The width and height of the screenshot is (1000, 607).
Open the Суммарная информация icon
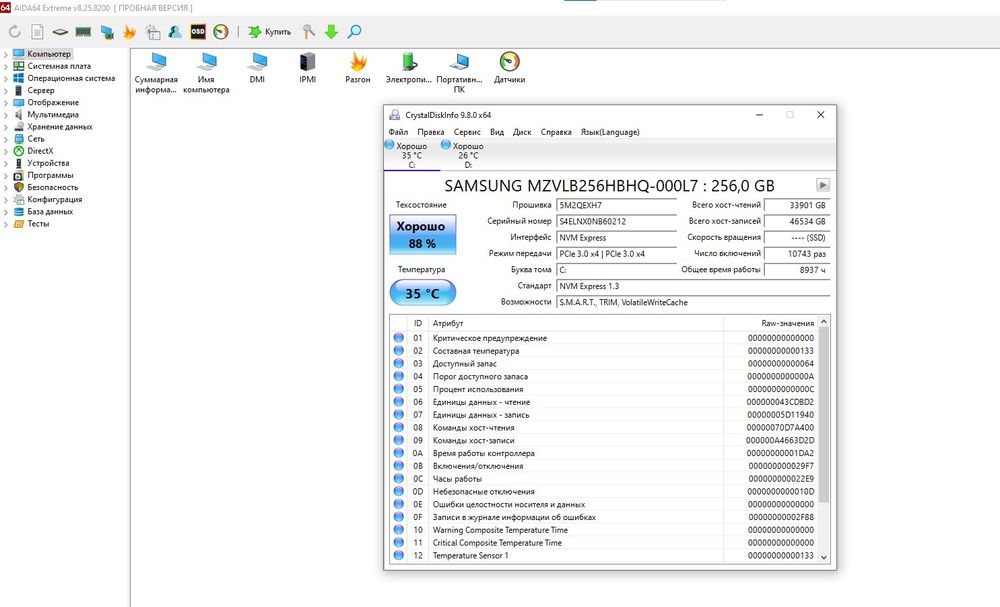156,73
